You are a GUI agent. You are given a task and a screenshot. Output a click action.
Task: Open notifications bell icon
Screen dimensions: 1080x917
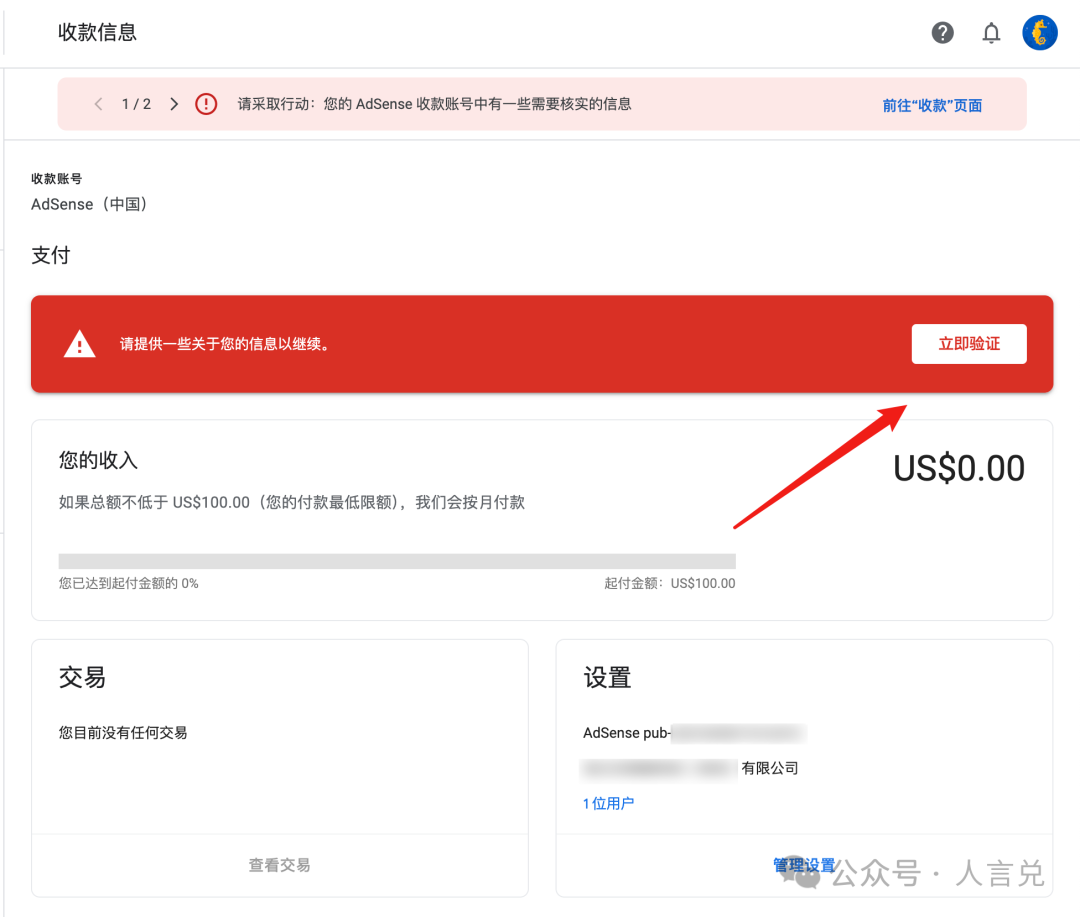[x=991, y=32]
